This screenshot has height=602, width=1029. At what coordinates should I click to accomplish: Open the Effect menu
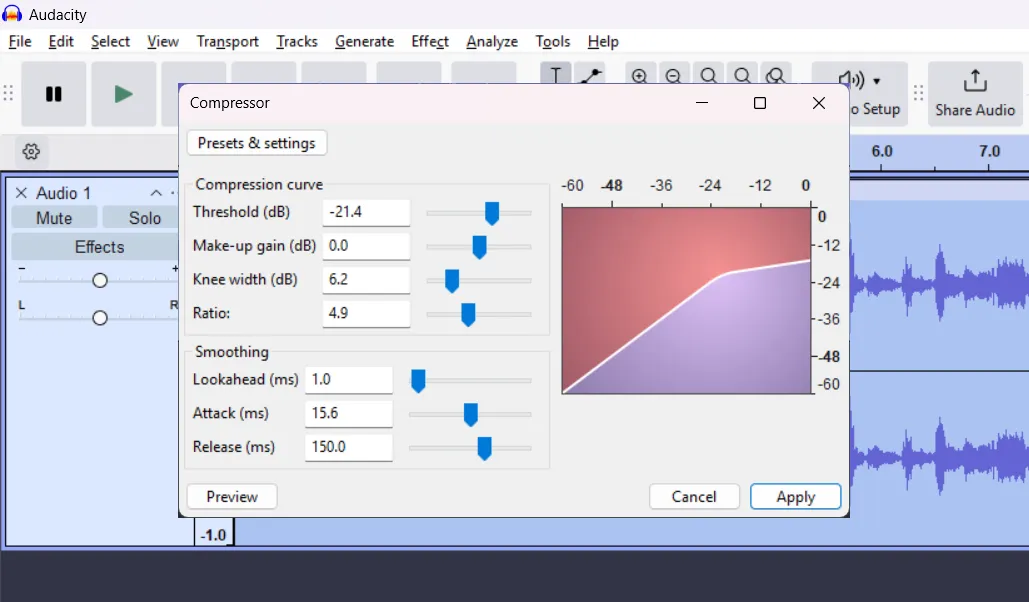[429, 41]
